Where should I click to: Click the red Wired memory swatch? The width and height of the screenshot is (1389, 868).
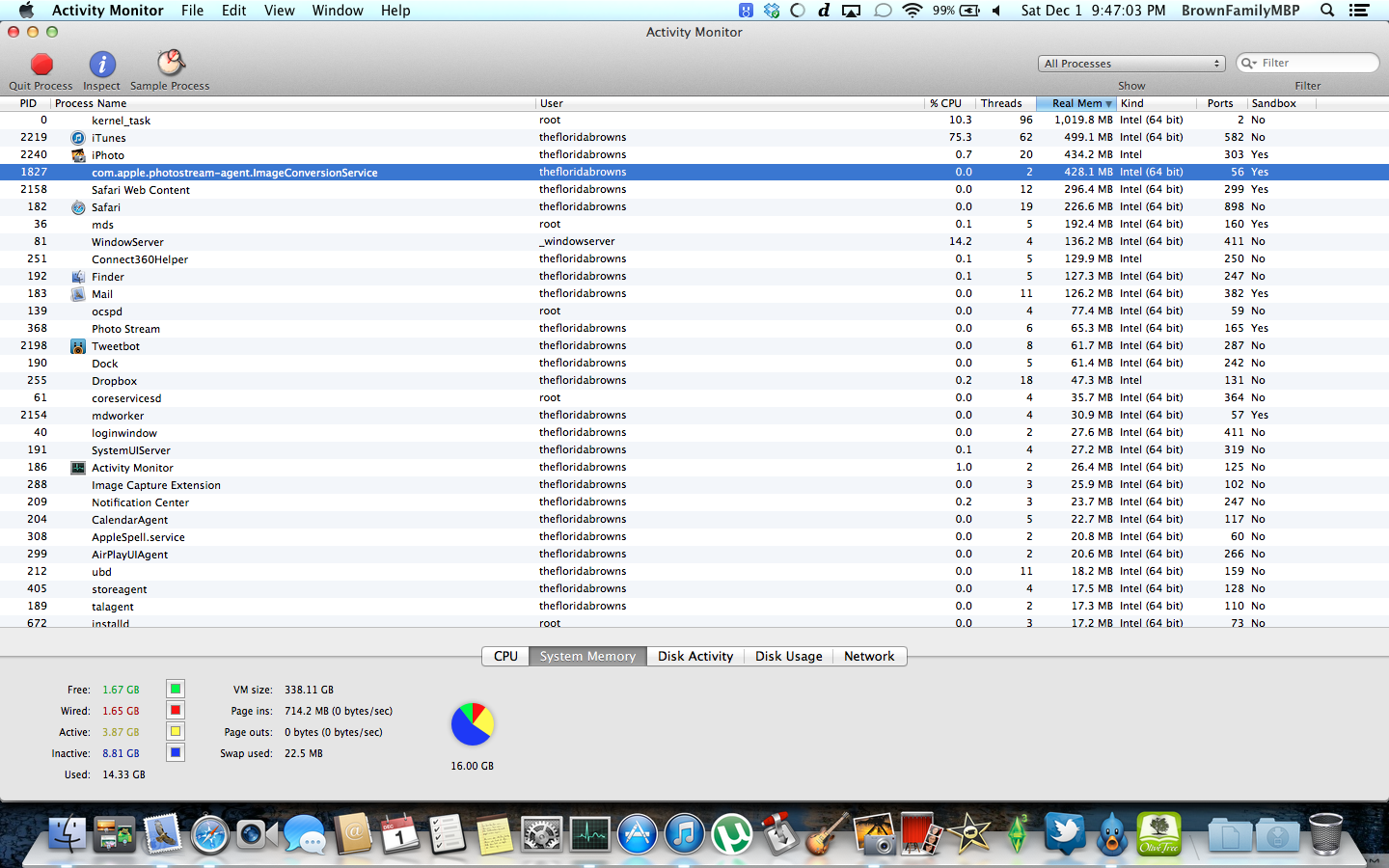point(176,710)
